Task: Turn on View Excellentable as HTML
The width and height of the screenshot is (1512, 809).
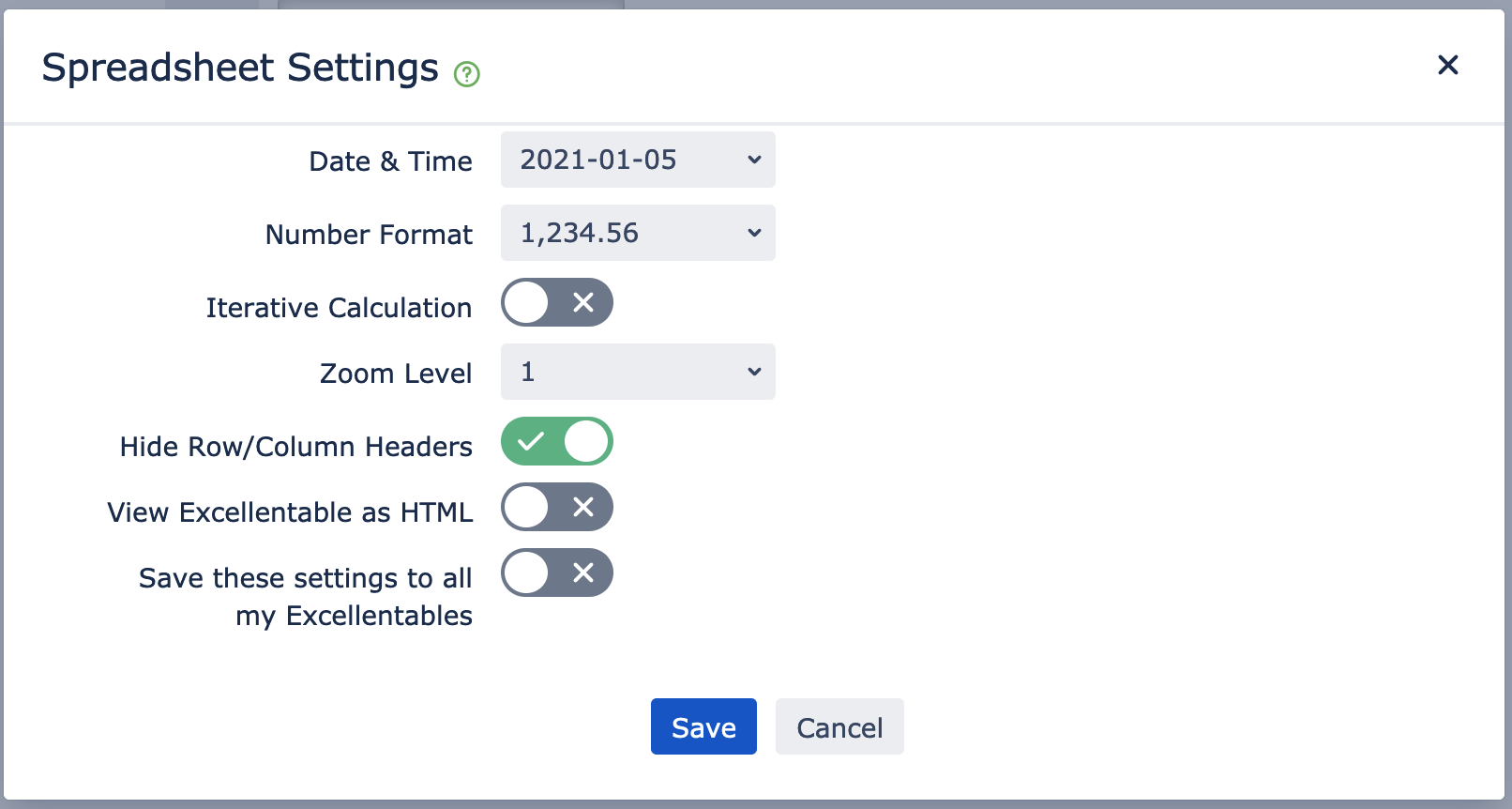Action: [x=557, y=507]
